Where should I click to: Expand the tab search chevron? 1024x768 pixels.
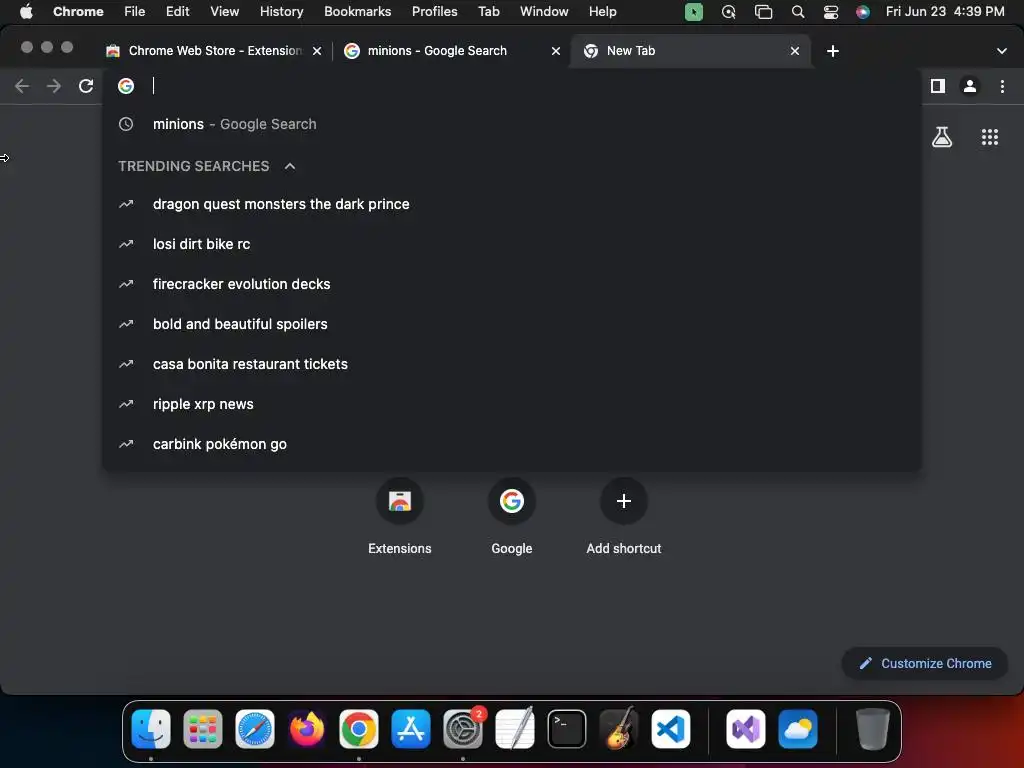point(1002,51)
